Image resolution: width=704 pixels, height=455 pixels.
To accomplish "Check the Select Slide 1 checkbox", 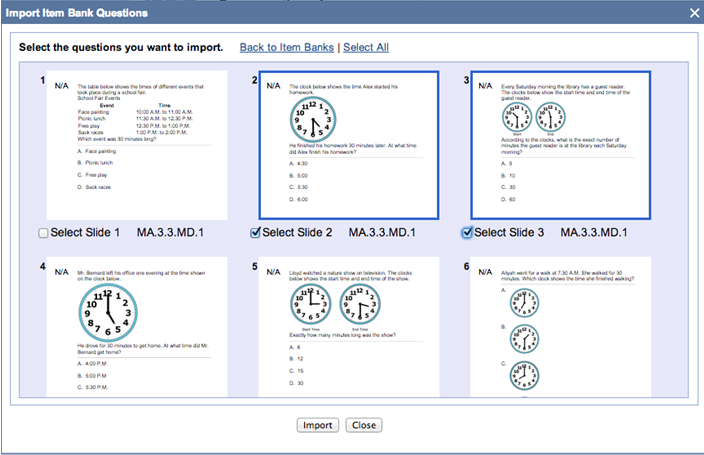I will [42, 233].
